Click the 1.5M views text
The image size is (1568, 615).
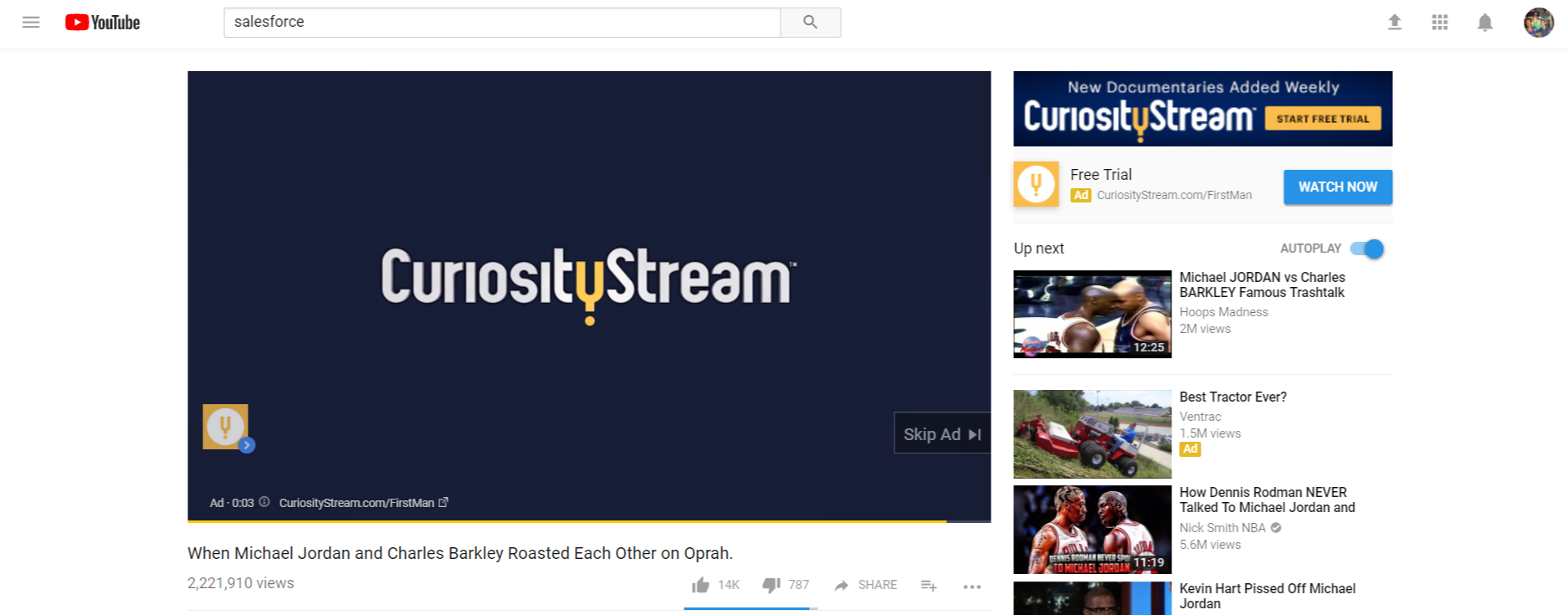1210,433
